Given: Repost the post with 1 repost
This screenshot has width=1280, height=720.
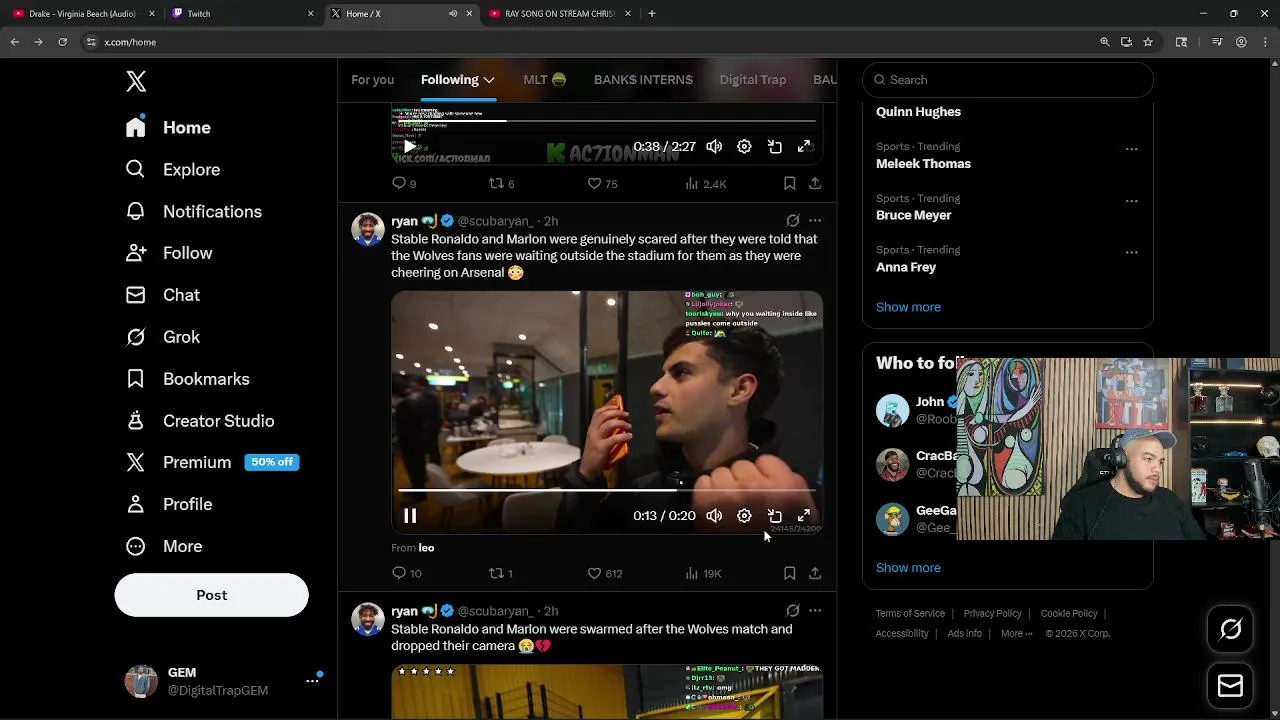Looking at the screenshot, I should [500, 574].
